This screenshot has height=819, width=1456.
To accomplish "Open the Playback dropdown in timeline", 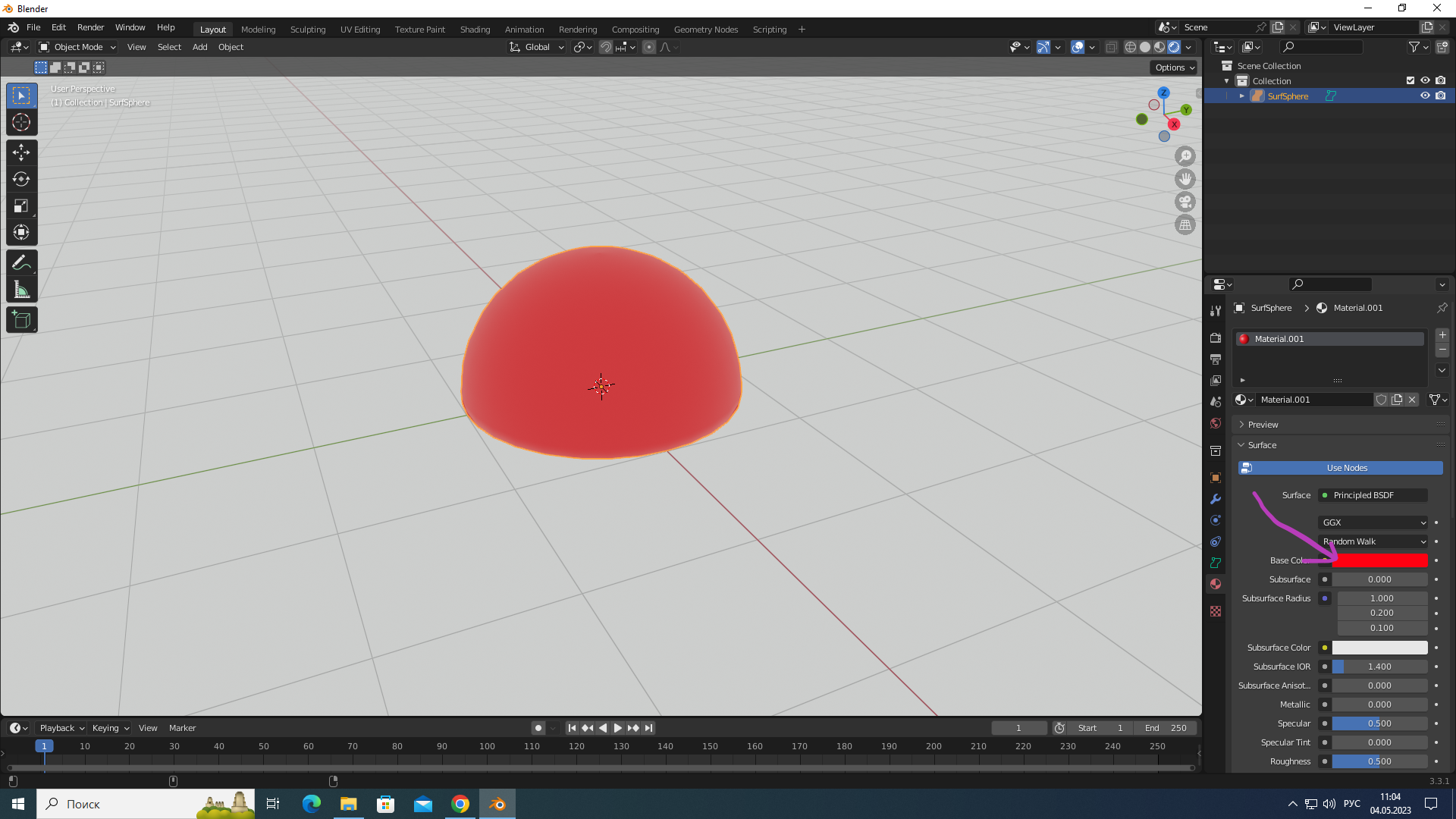I will point(61,728).
